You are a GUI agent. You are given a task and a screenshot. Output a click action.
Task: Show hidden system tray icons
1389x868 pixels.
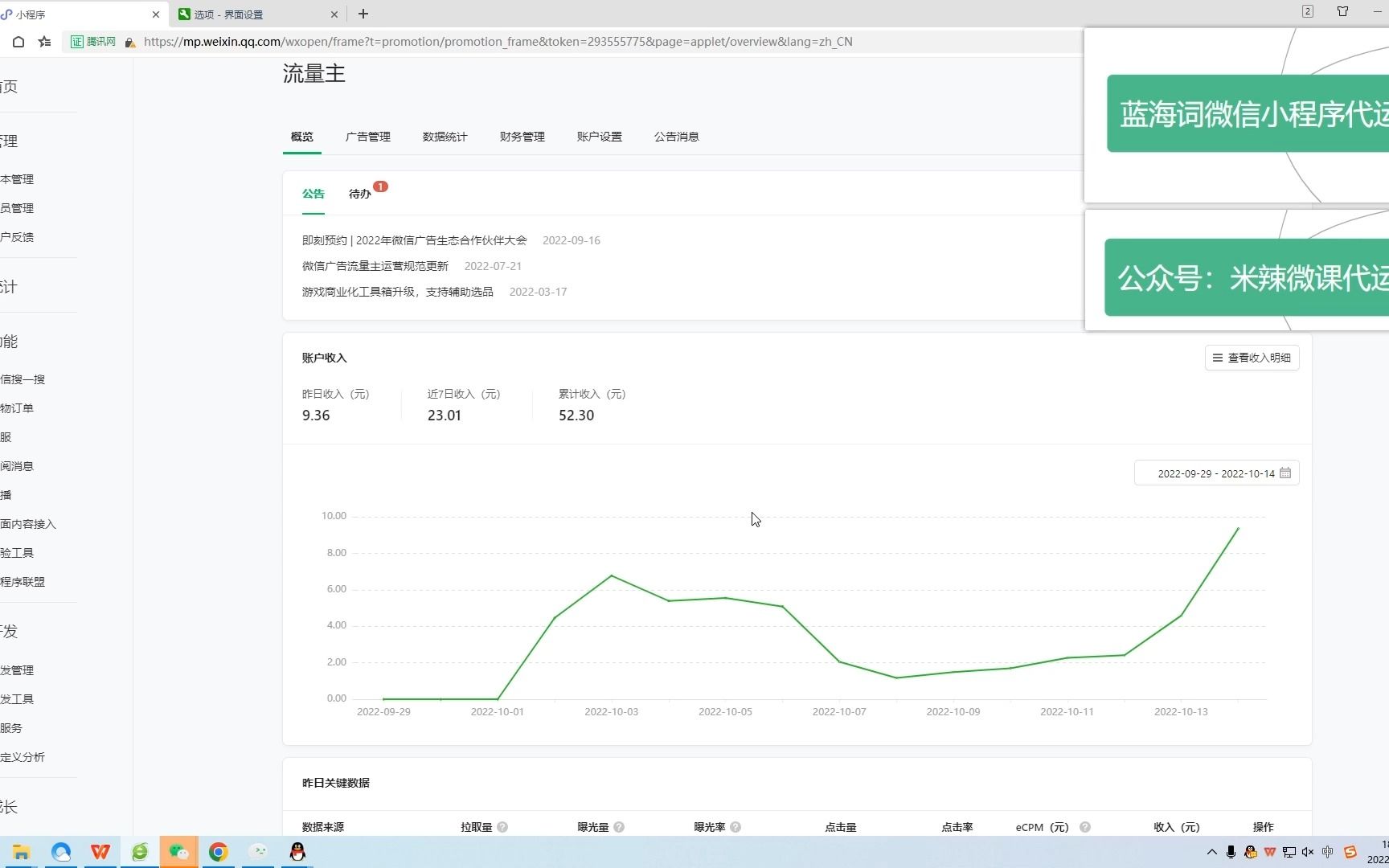1212,852
